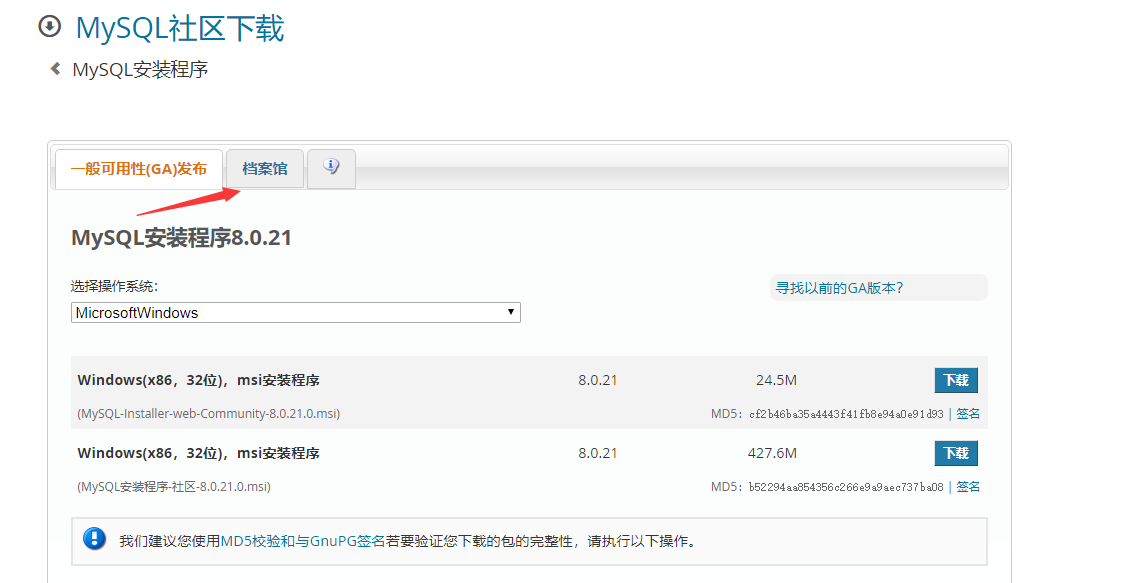The image size is (1131, 583).
Task: Switch to the 档案馆 tab
Action: click(x=265, y=169)
